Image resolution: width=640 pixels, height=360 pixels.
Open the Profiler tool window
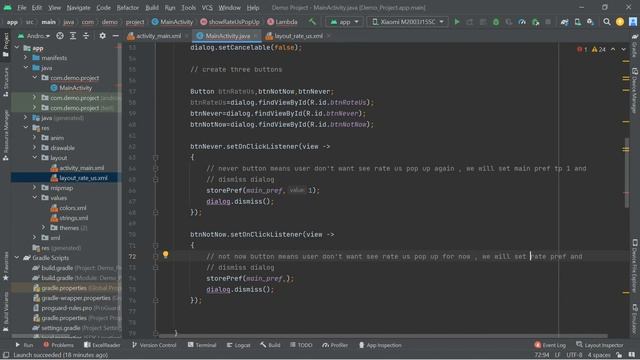335,345
